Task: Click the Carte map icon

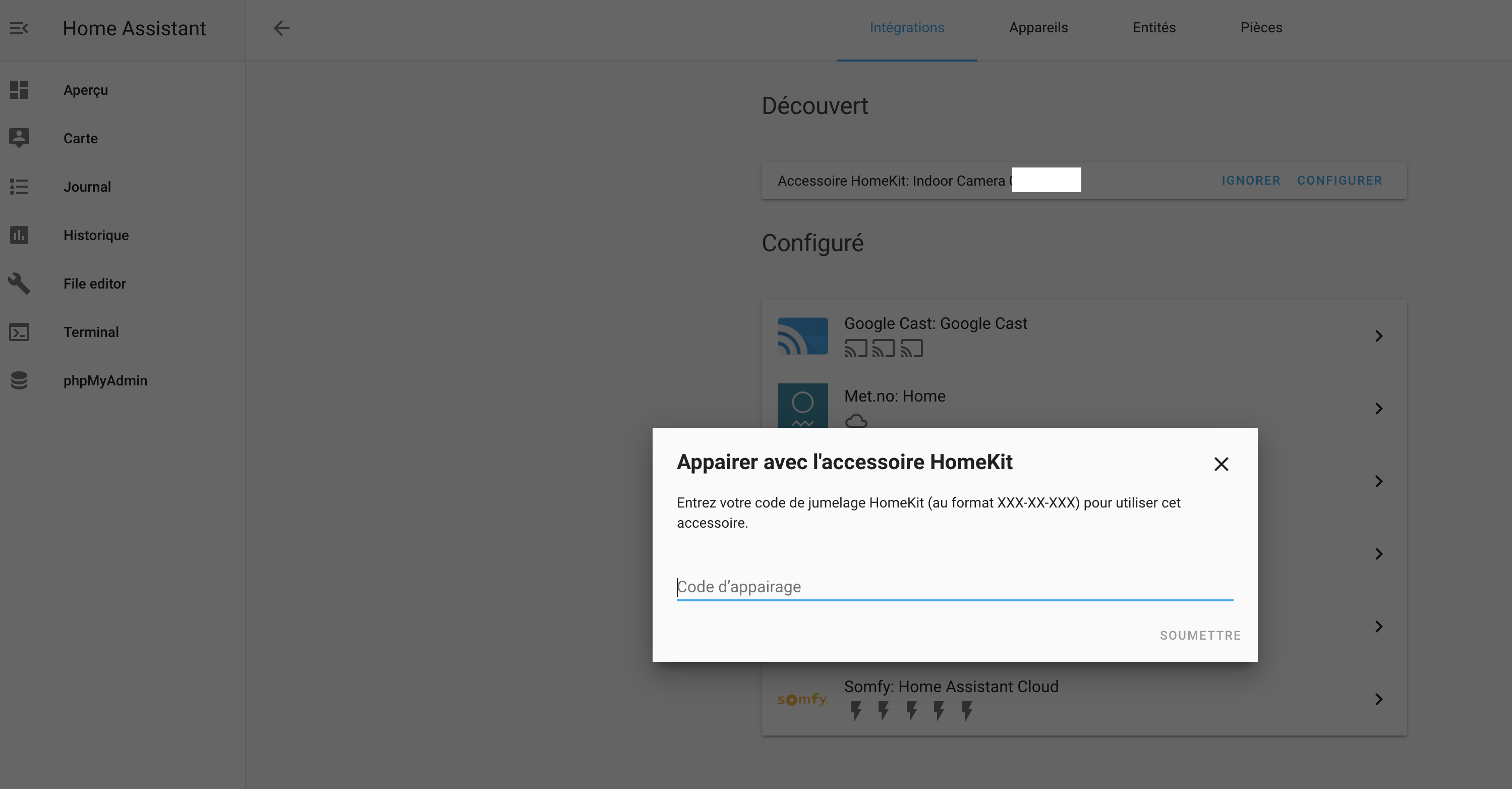Action: tap(19, 138)
